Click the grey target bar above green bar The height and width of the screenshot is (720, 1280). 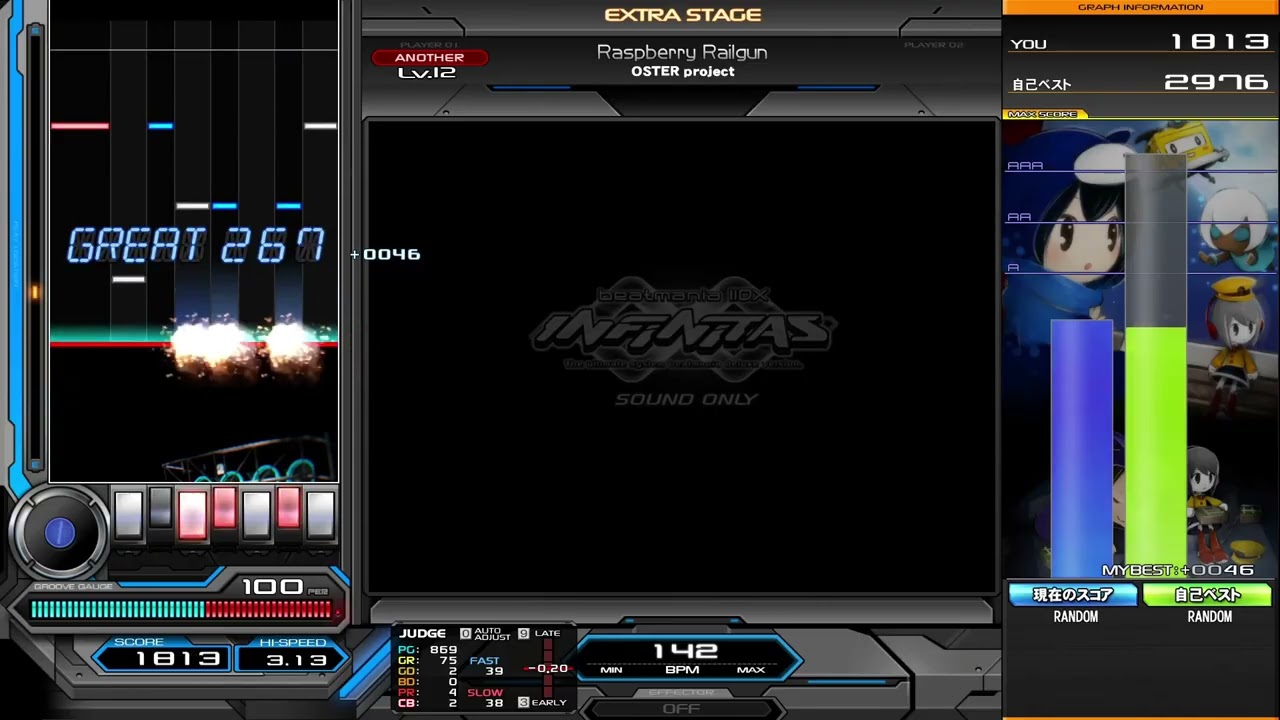click(1156, 240)
